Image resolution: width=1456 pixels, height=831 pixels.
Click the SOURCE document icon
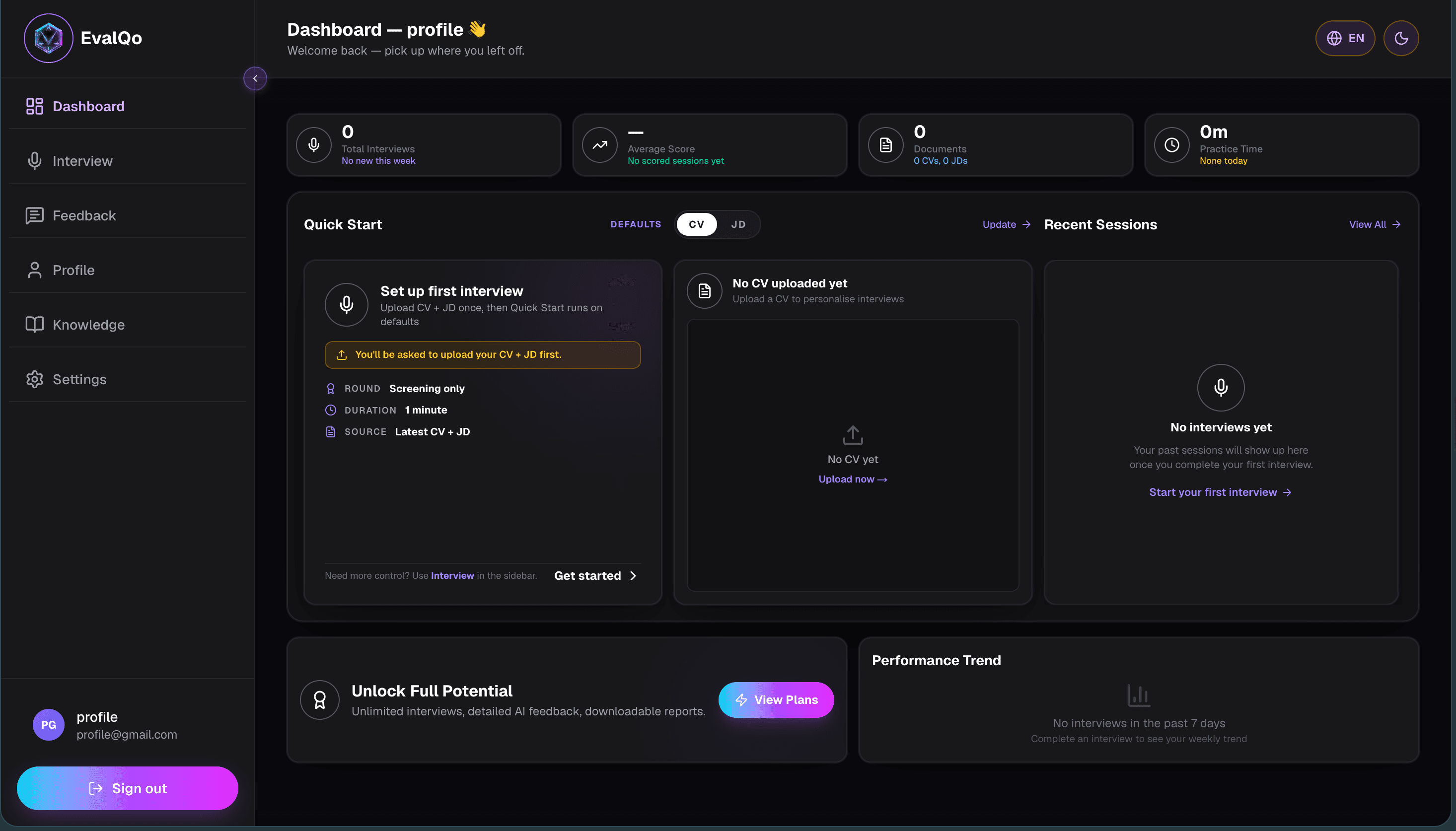click(330, 431)
